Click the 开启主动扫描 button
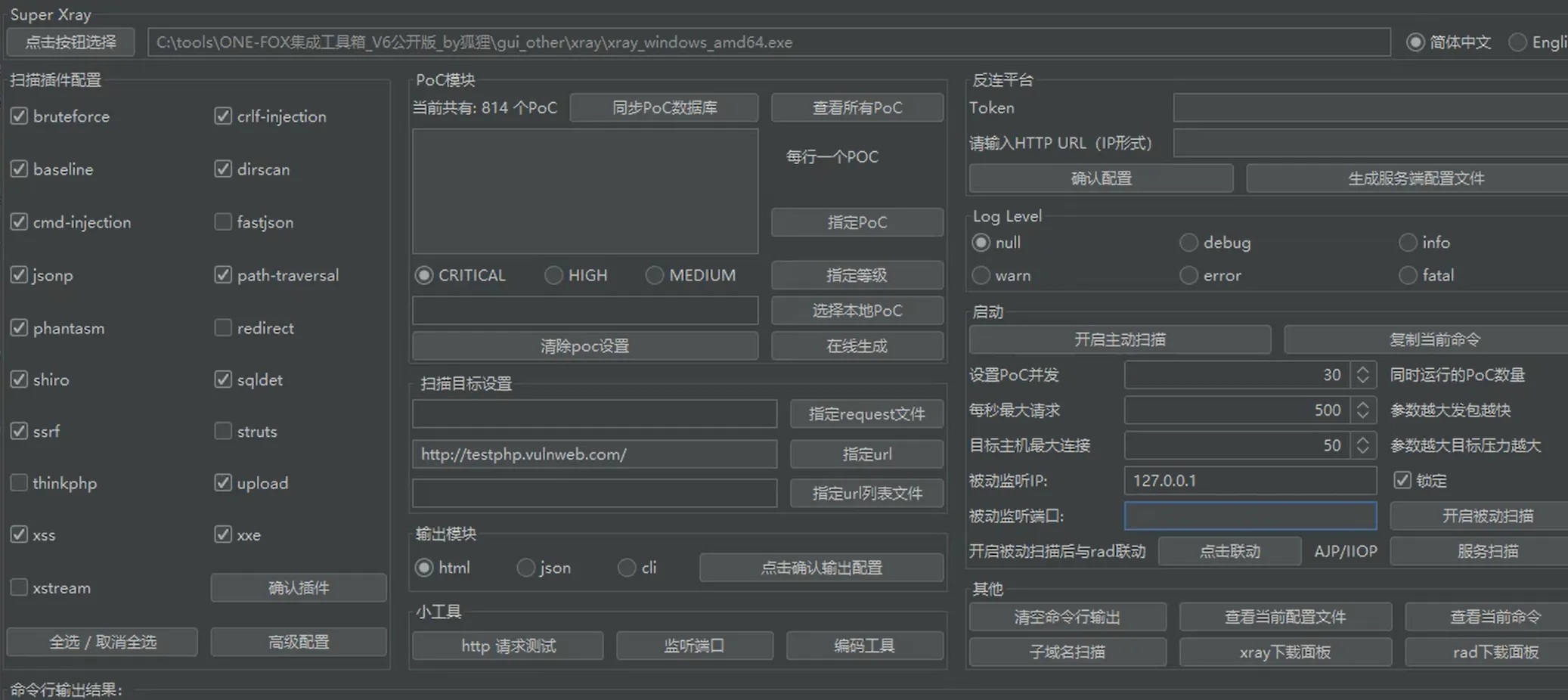Screen dimensions: 1568x700 coord(1119,339)
